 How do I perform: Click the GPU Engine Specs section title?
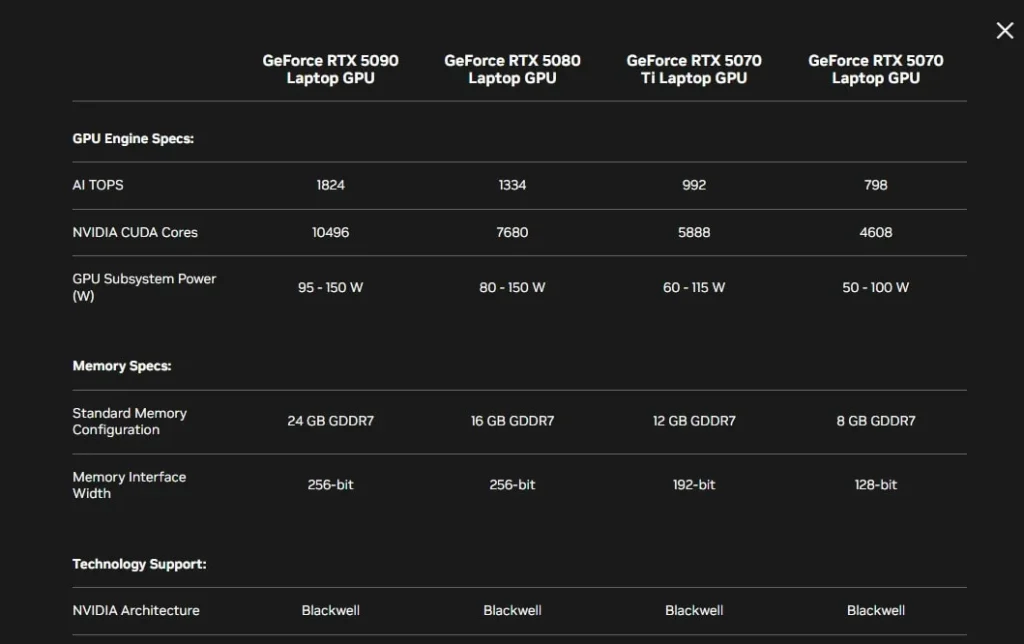click(133, 139)
